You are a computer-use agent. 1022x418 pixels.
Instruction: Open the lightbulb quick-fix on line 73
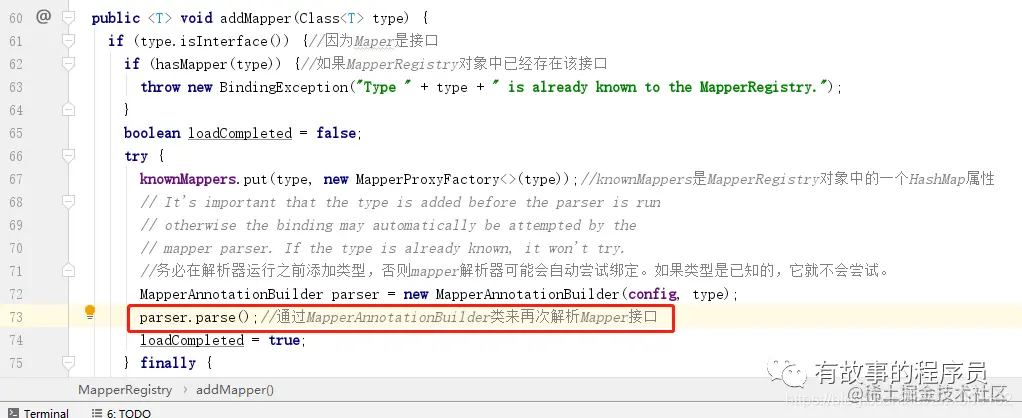pyautogui.click(x=90, y=312)
